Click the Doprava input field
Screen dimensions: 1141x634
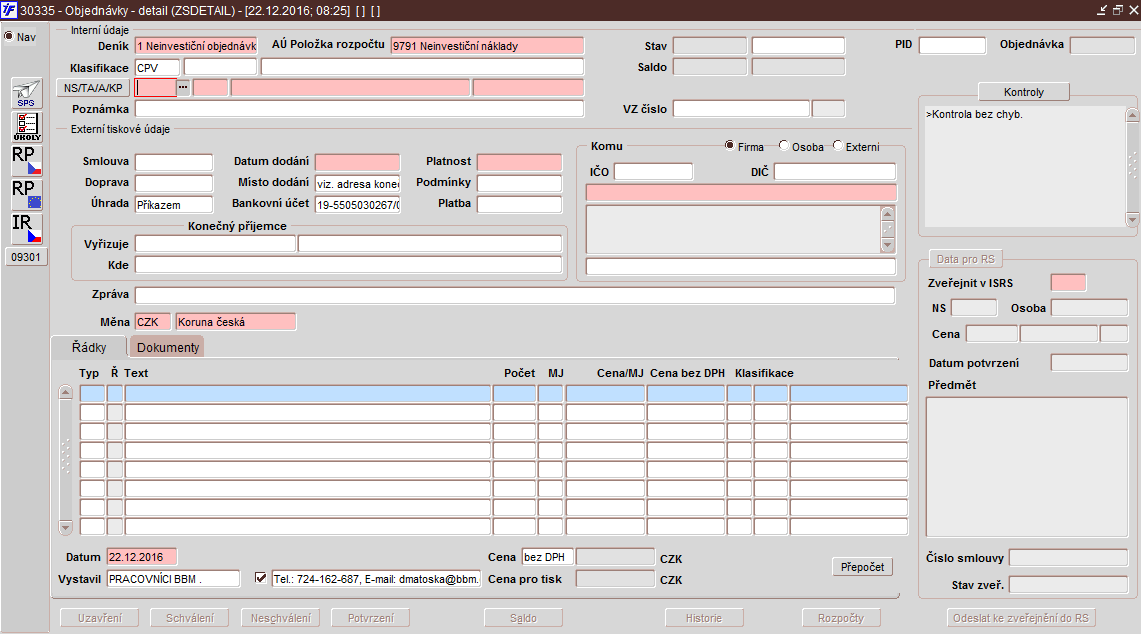pyautogui.click(x=174, y=183)
